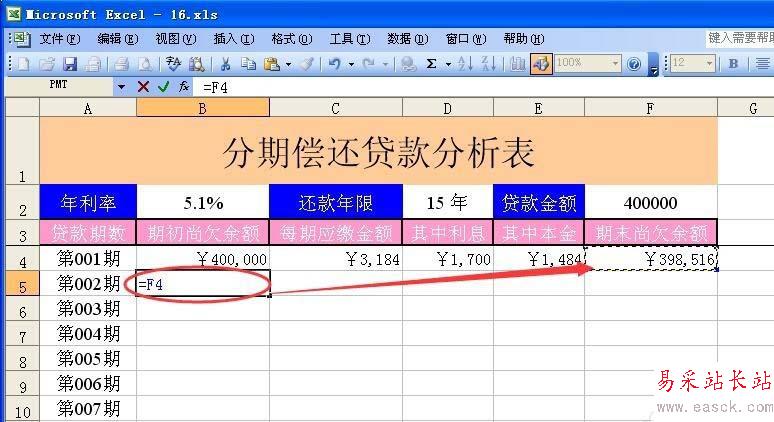Open the 帮助(H) menu

[524, 39]
